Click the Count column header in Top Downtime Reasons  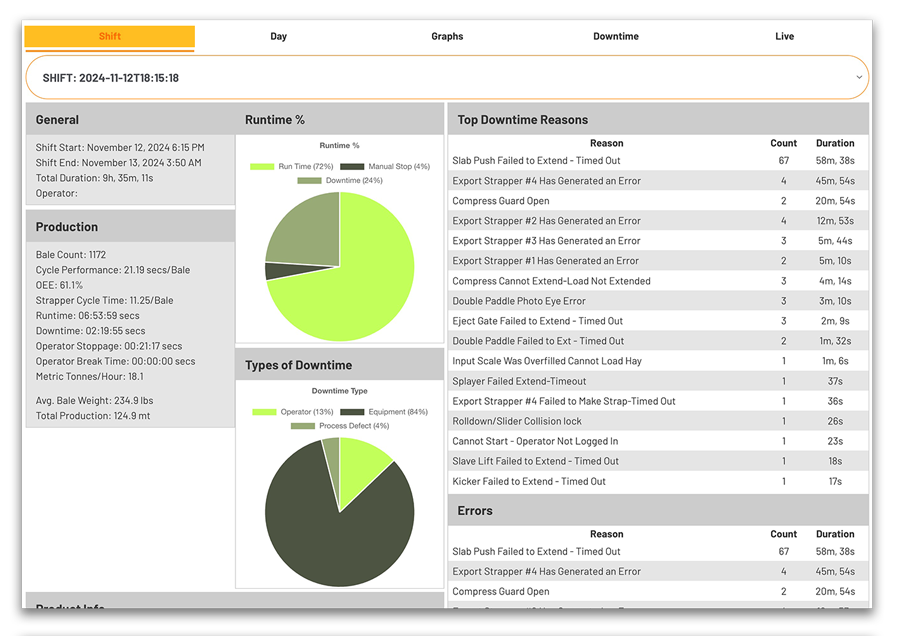[x=784, y=143]
